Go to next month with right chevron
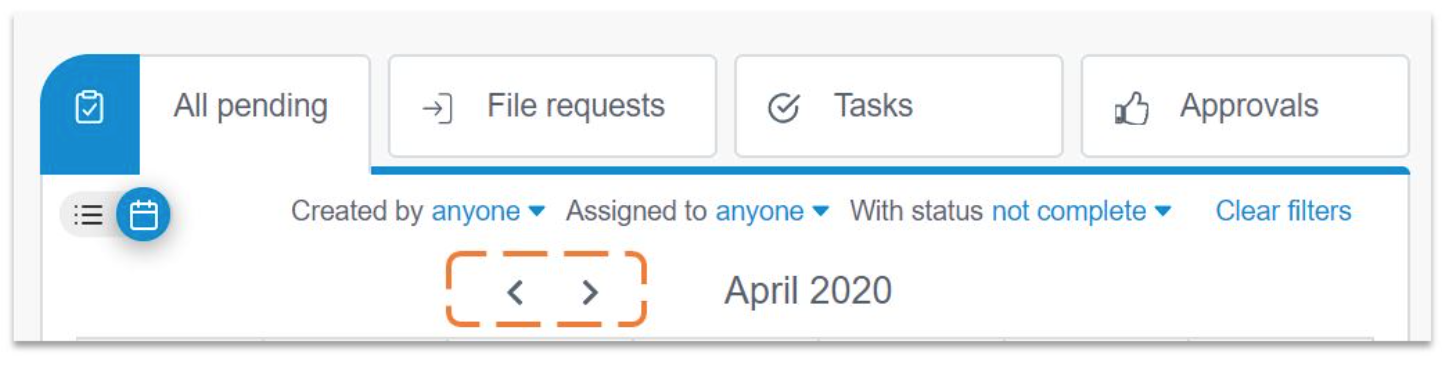 pos(590,292)
